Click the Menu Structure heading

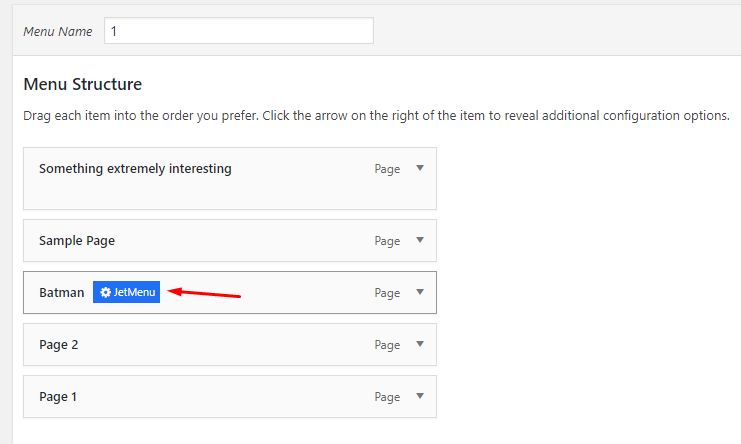(x=82, y=85)
